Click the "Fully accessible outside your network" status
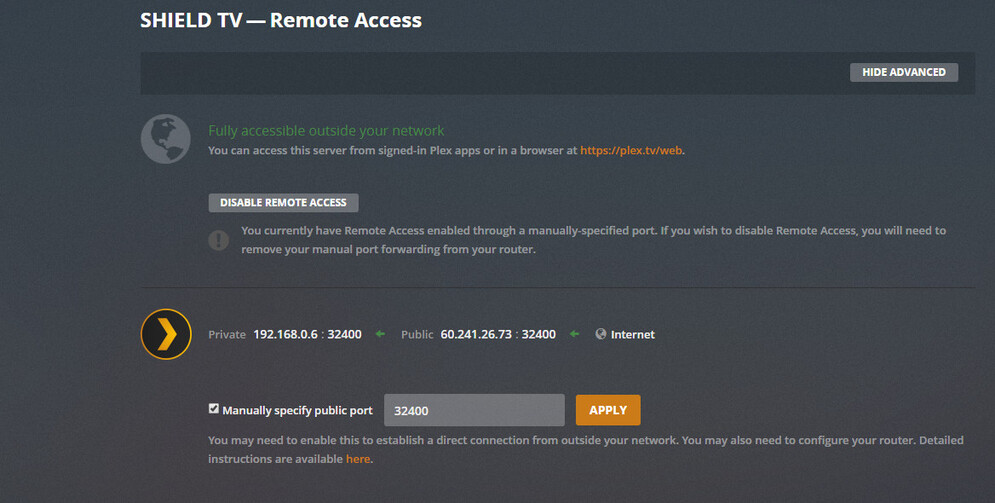Image resolution: width=995 pixels, height=503 pixels. pos(326,131)
